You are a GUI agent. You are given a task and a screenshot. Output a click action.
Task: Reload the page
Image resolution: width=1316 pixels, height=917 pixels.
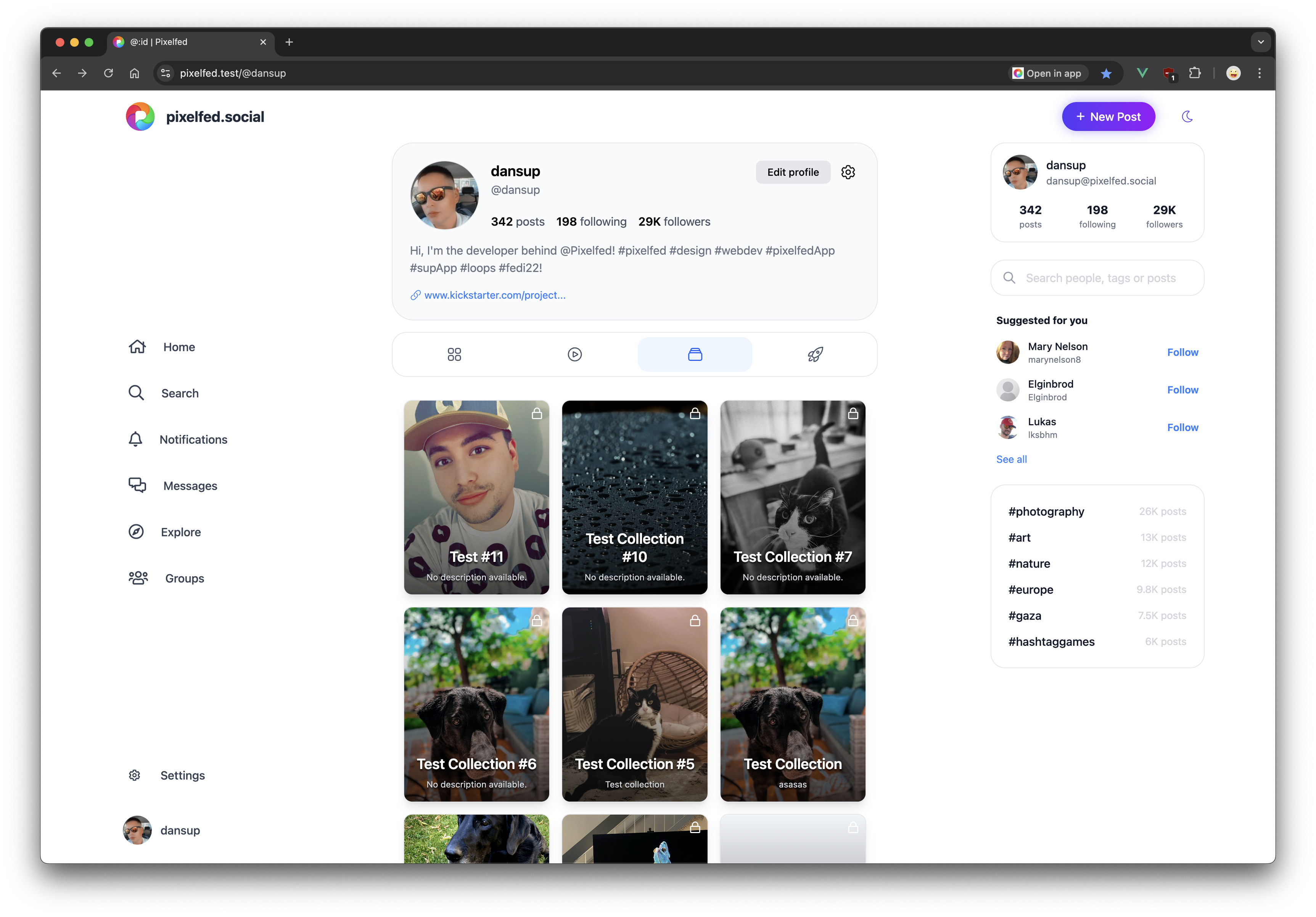tap(108, 73)
